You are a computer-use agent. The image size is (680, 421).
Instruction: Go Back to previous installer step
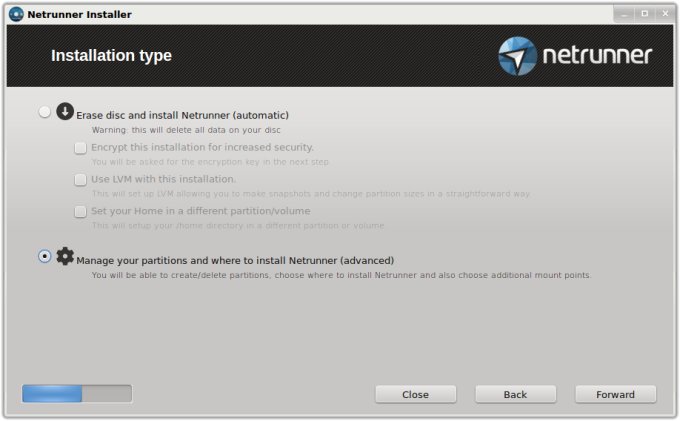(x=515, y=394)
